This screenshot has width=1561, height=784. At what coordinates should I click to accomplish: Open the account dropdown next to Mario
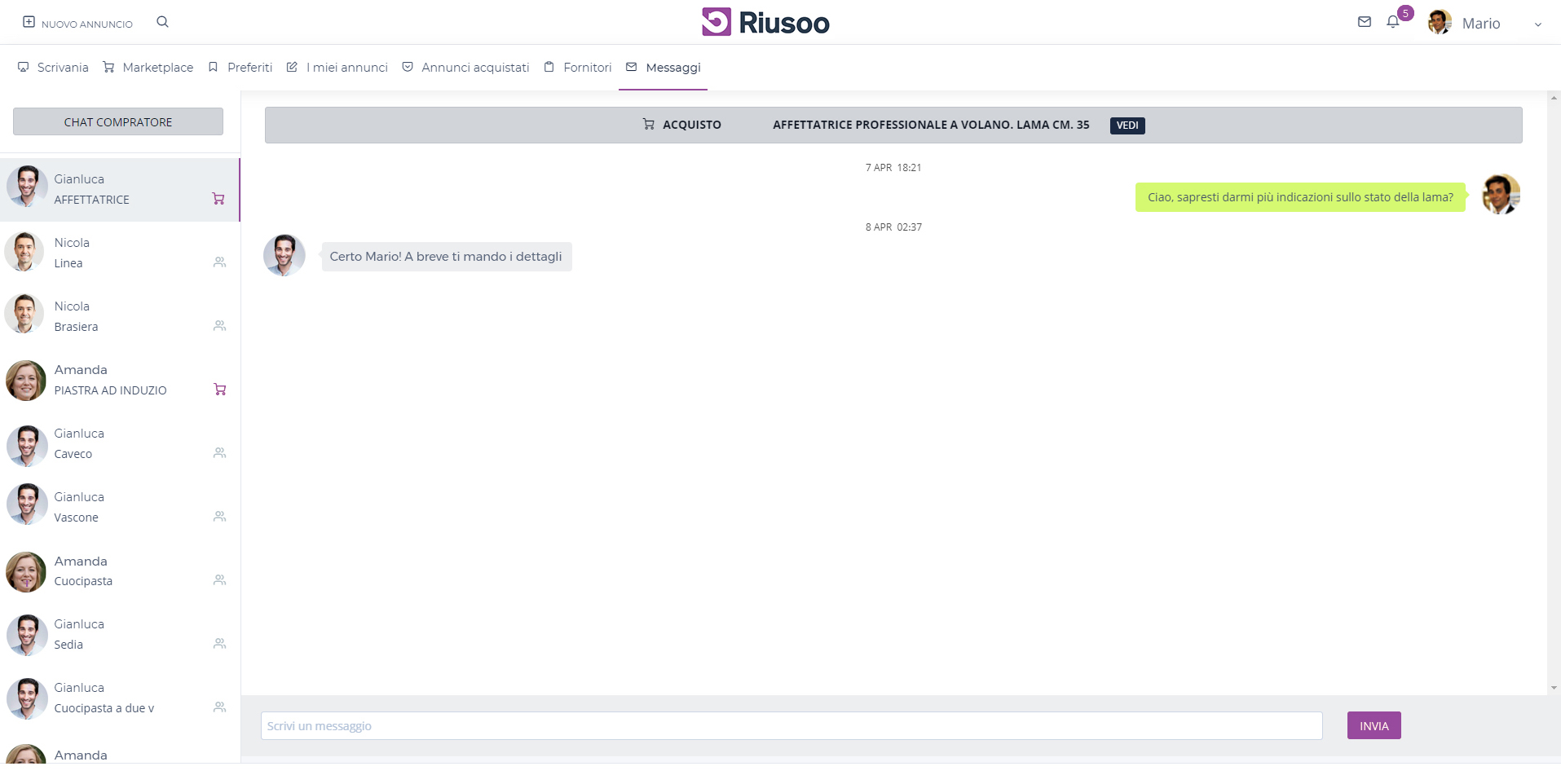1539,24
